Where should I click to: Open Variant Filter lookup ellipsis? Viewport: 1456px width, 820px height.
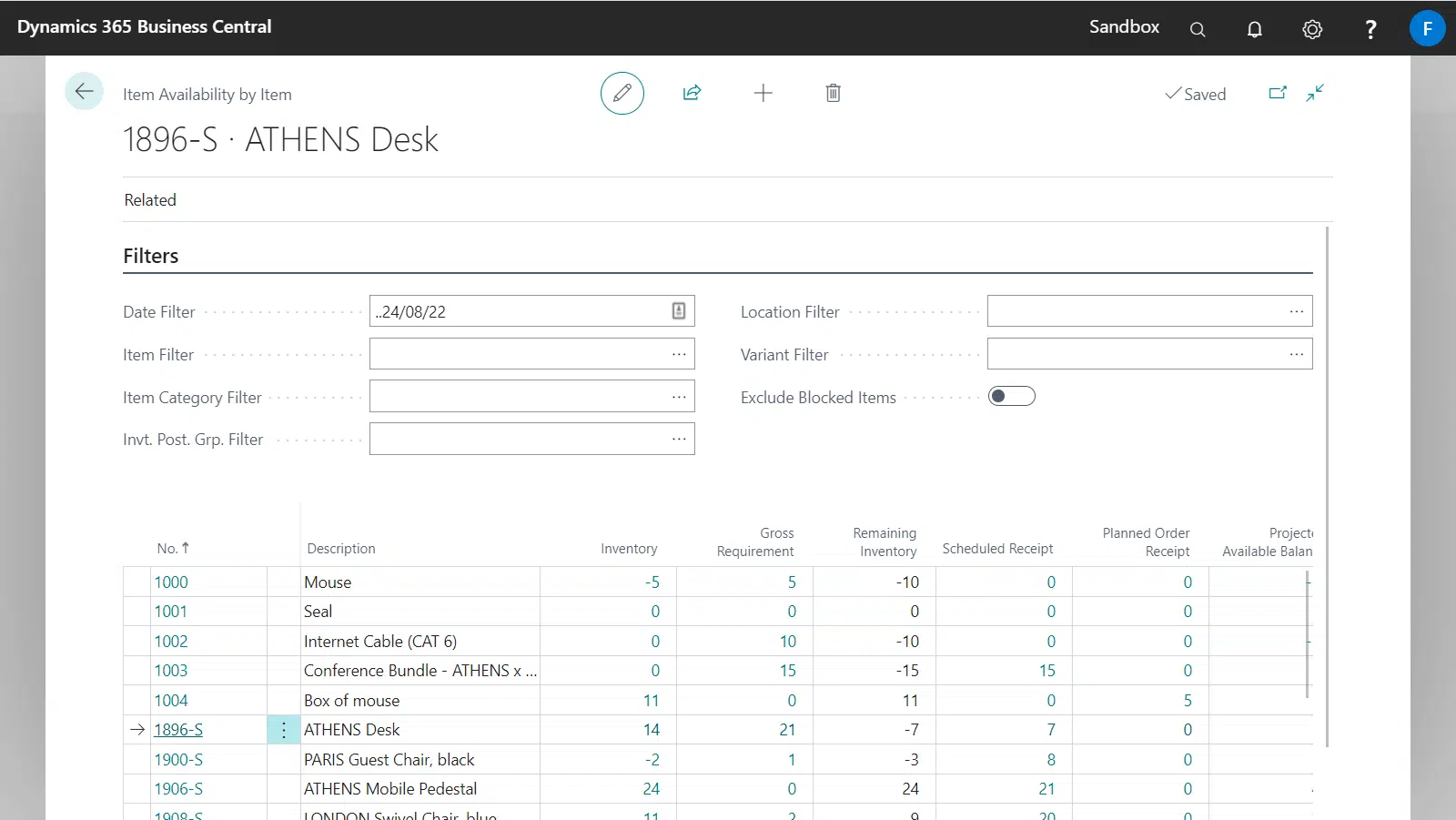point(1297,354)
